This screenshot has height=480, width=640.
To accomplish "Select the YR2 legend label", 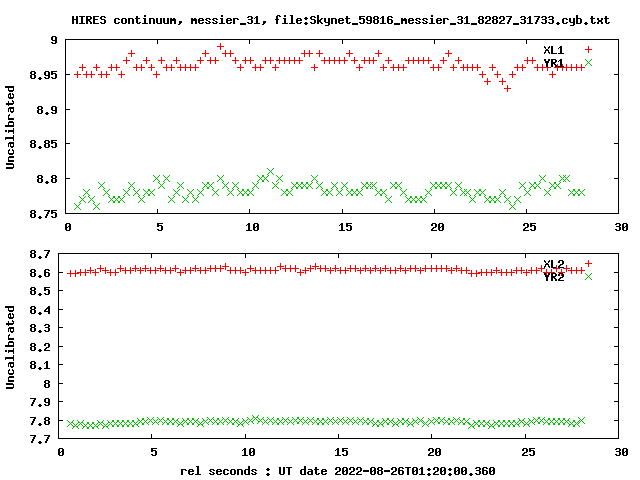I will 553,277.
